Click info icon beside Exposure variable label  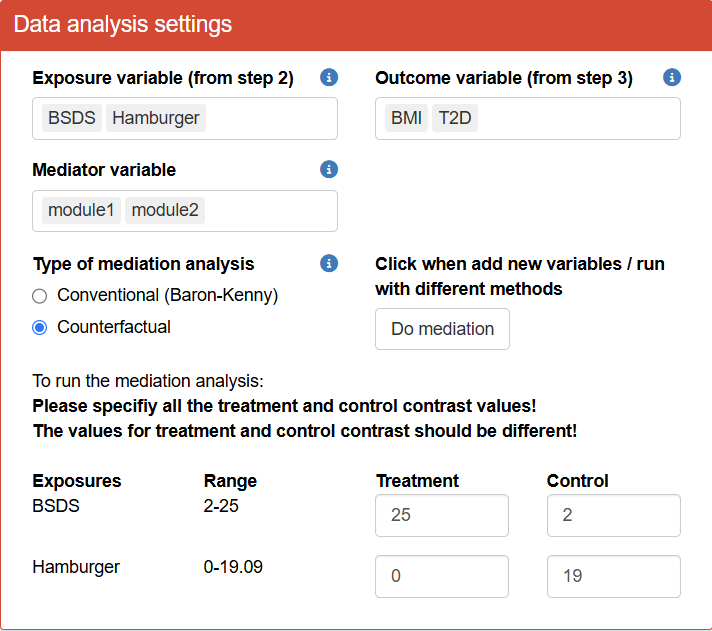click(329, 78)
